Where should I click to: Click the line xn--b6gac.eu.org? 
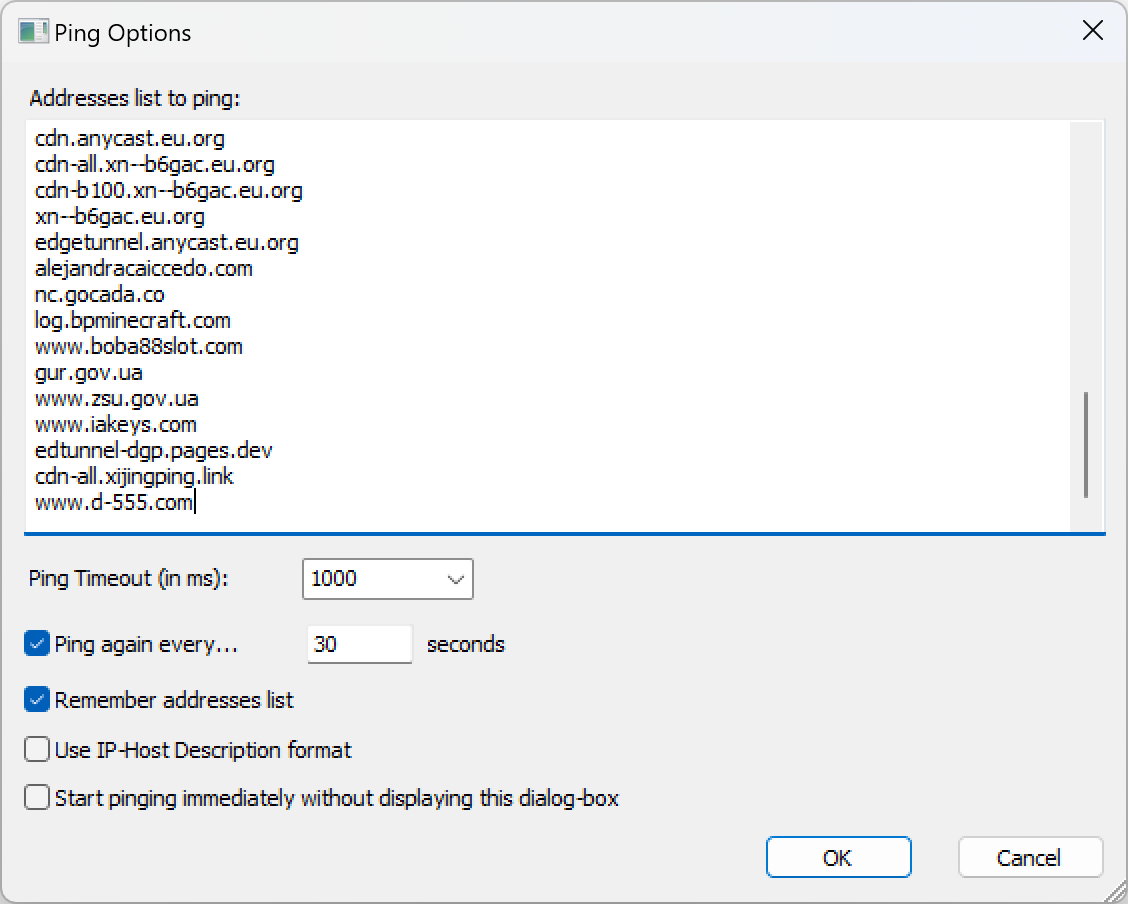tap(119, 216)
